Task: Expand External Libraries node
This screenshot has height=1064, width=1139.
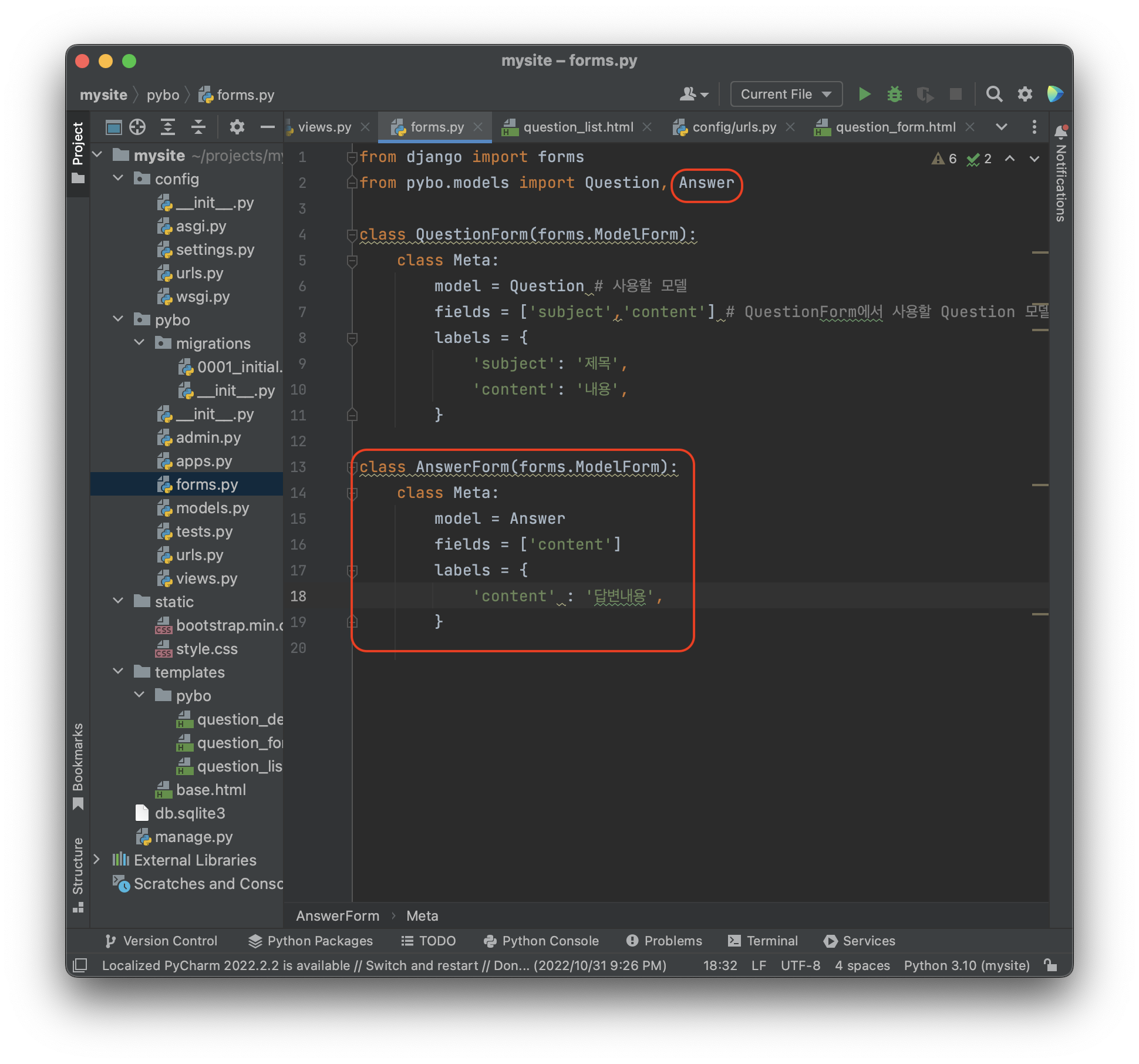Action: 97,860
